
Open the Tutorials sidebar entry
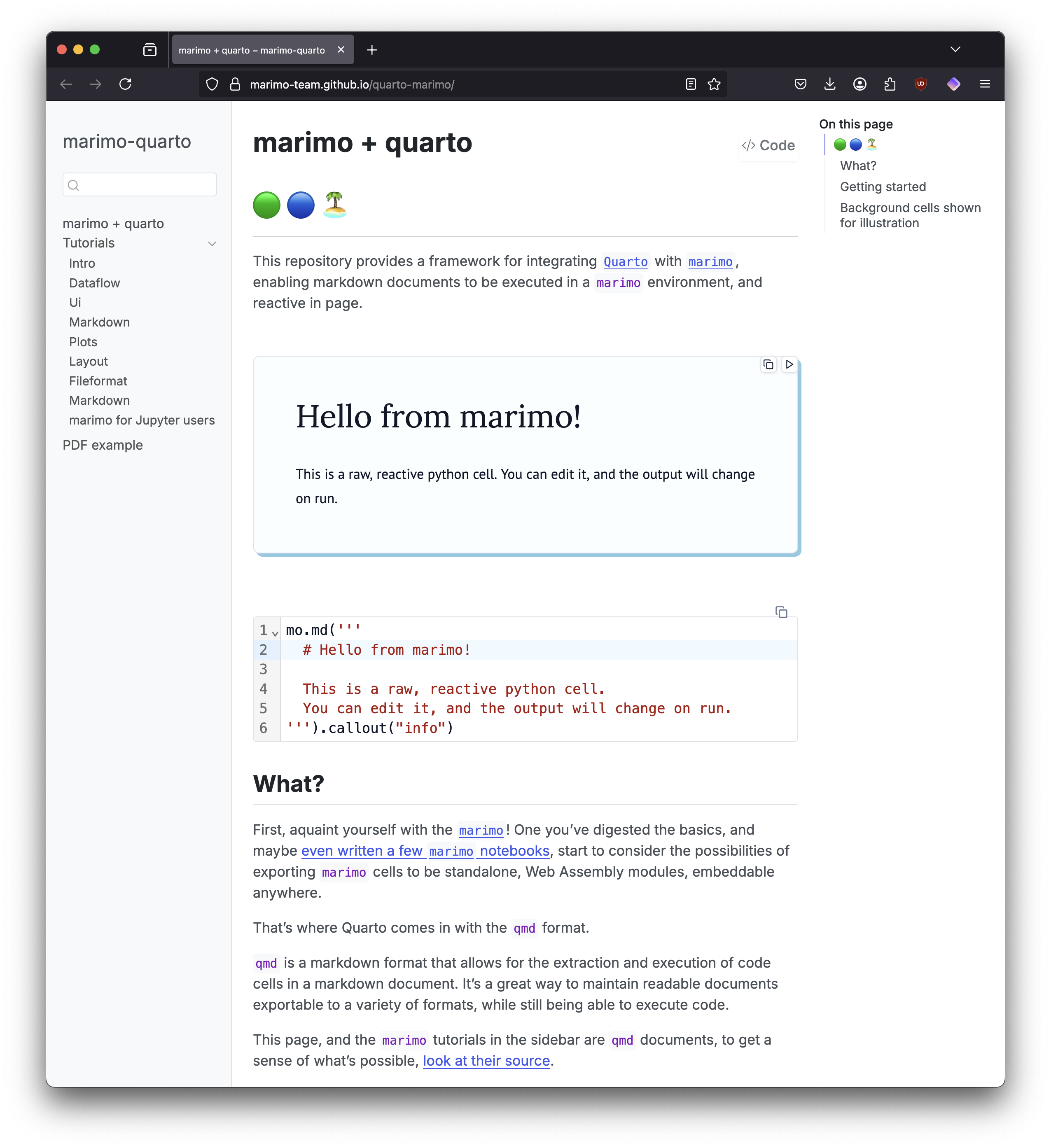click(89, 243)
